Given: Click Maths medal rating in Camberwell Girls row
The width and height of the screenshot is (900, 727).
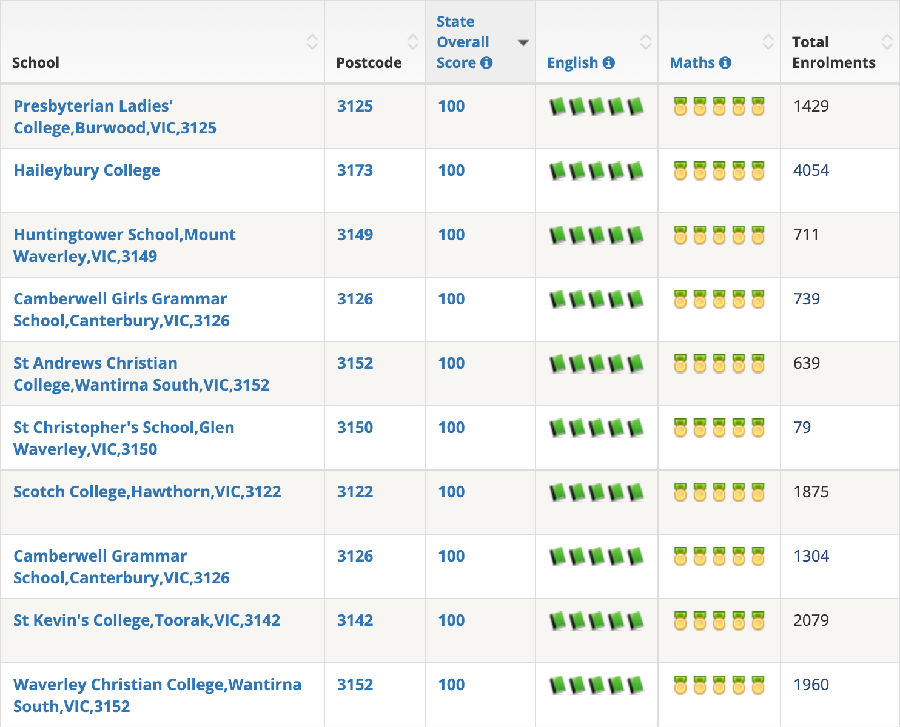Looking at the screenshot, I should pos(719,299).
